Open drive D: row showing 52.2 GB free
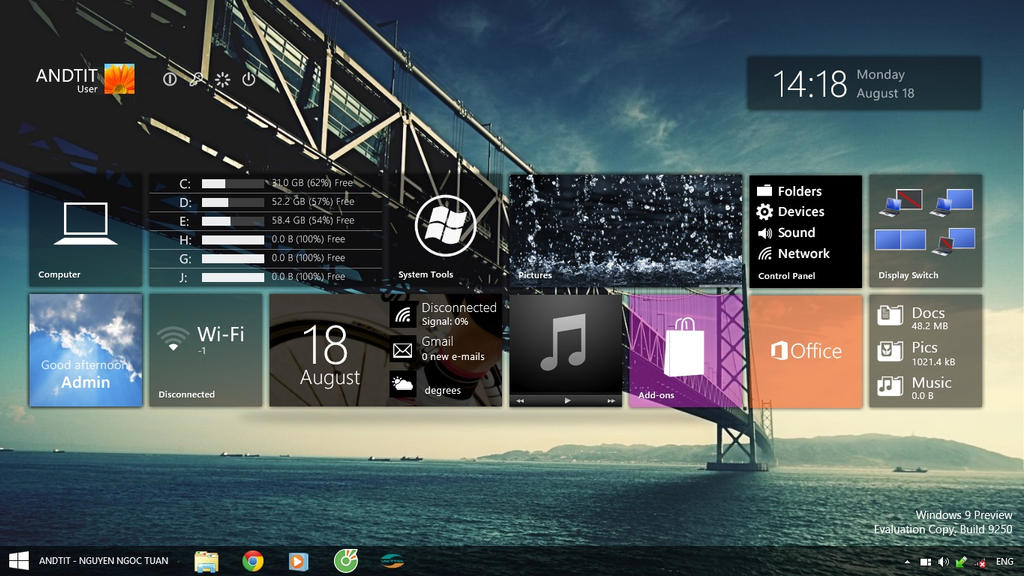The width and height of the screenshot is (1024, 576). click(266, 202)
